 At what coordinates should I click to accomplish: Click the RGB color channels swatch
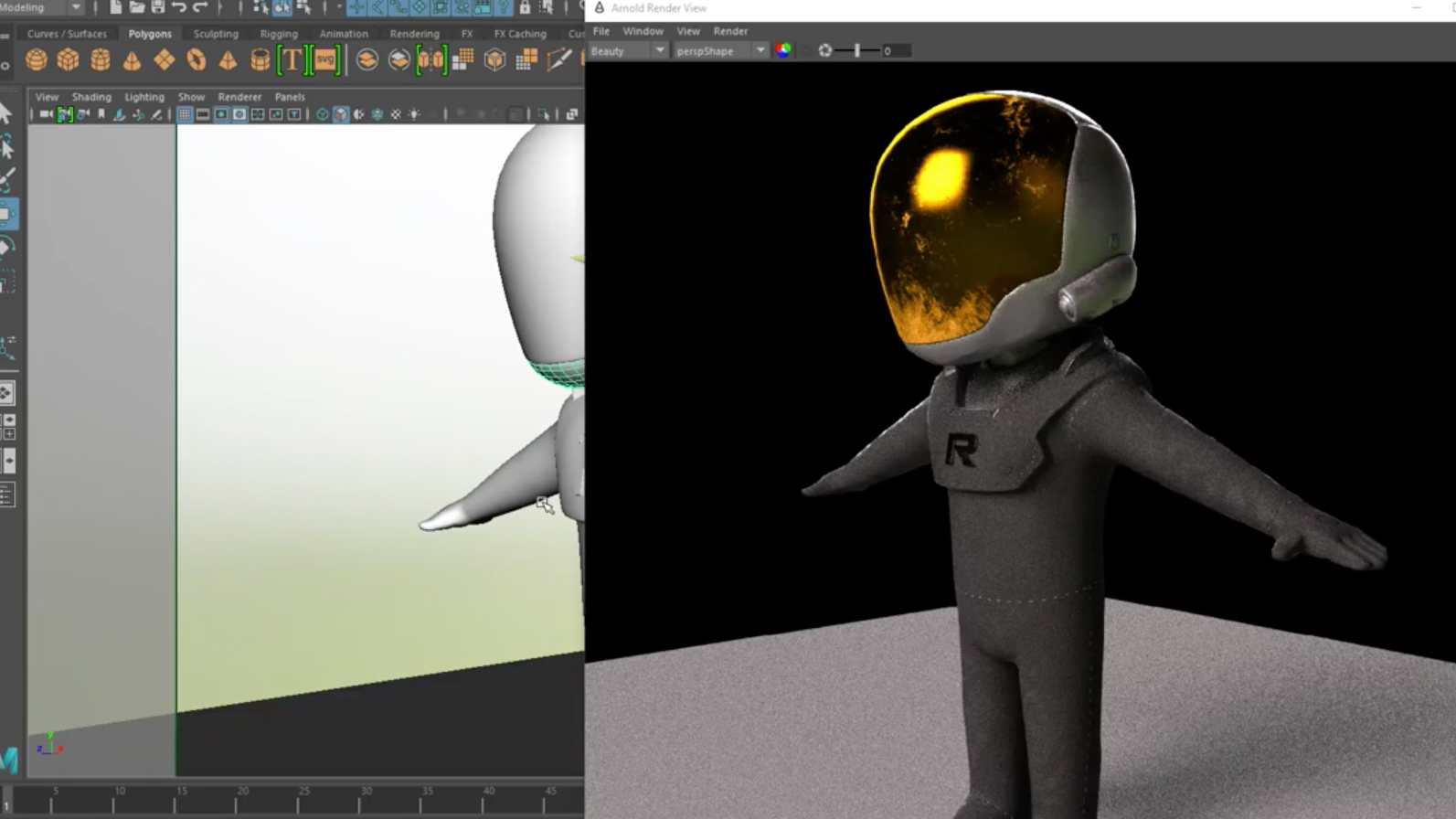pos(783,50)
